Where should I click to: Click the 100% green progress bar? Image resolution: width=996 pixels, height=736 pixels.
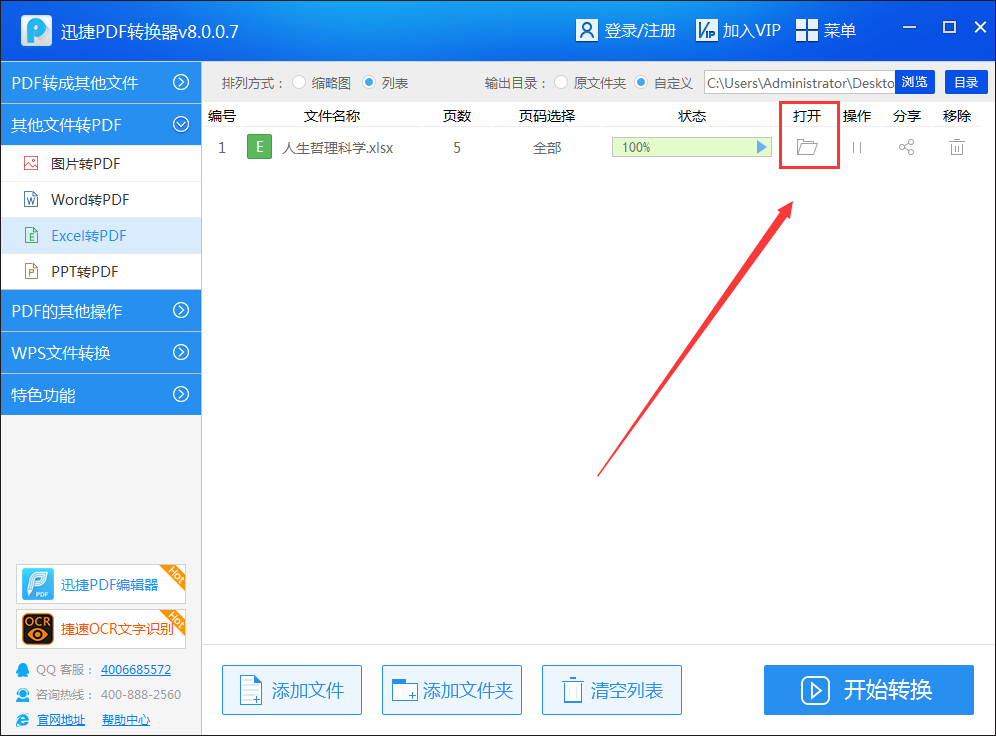[x=691, y=147]
